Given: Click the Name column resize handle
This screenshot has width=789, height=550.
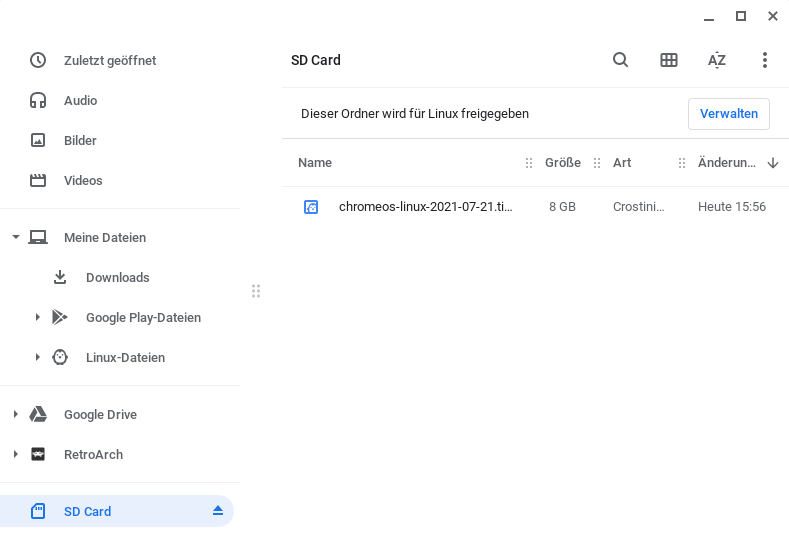Looking at the screenshot, I should click(529, 163).
